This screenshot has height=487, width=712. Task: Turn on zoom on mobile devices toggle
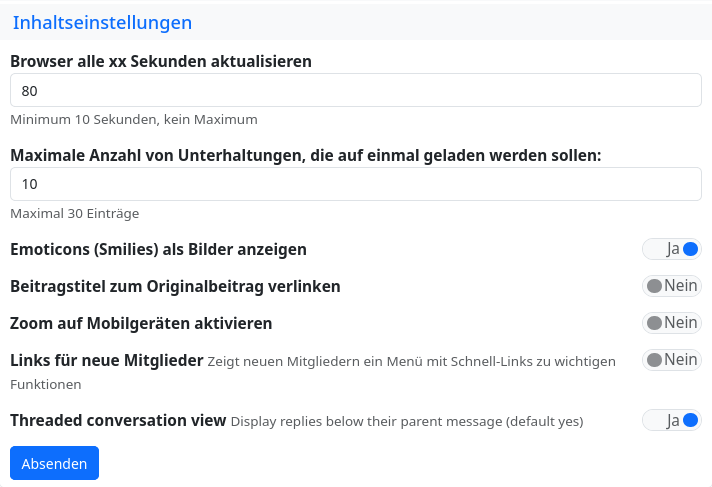(x=672, y=323)
